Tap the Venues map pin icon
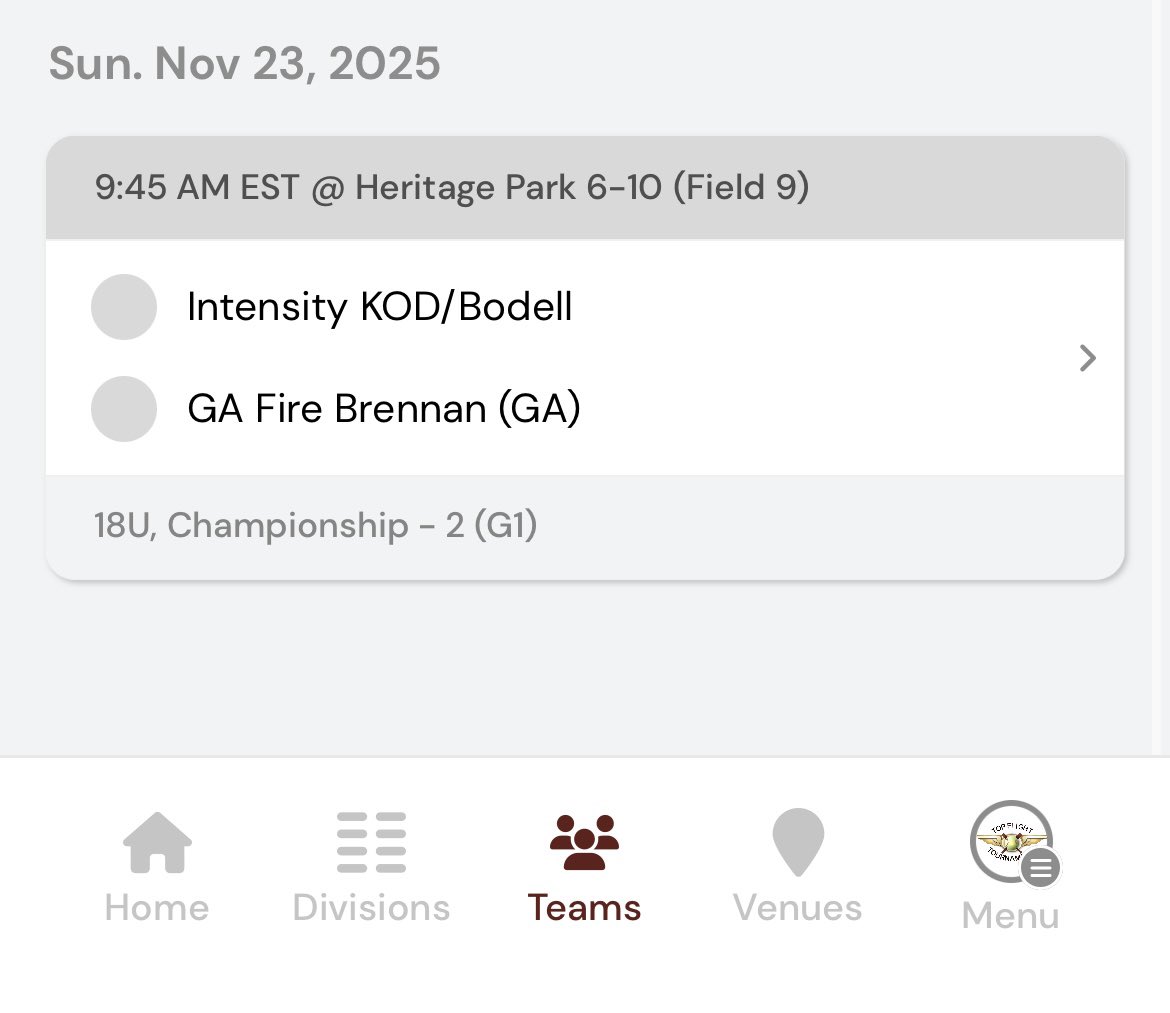This screenshot has width=1170, height=1013. pyautogui.click(x=798, y=842)
